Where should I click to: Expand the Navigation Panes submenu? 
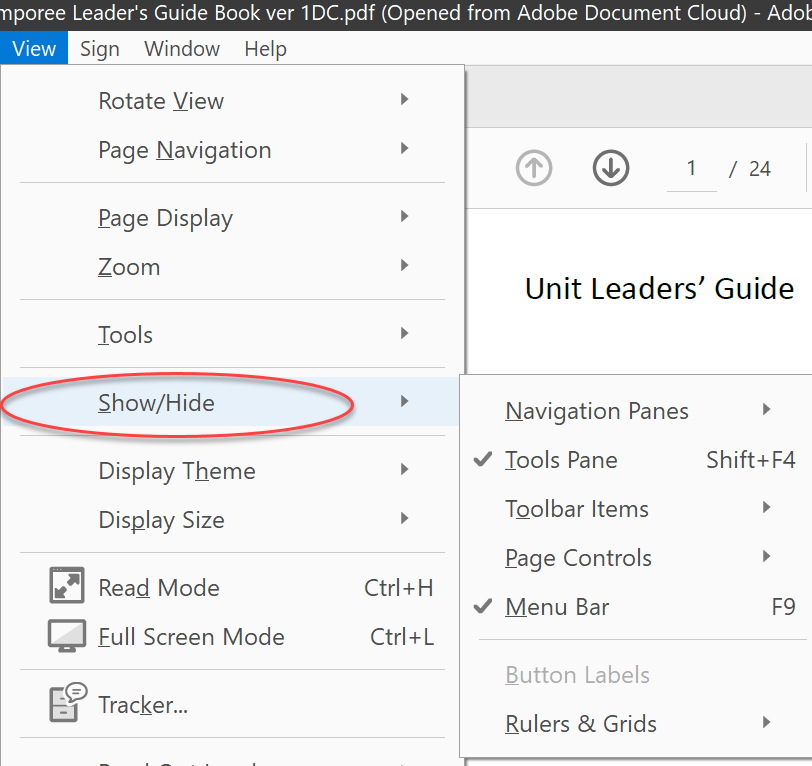[x=597, y=410]
